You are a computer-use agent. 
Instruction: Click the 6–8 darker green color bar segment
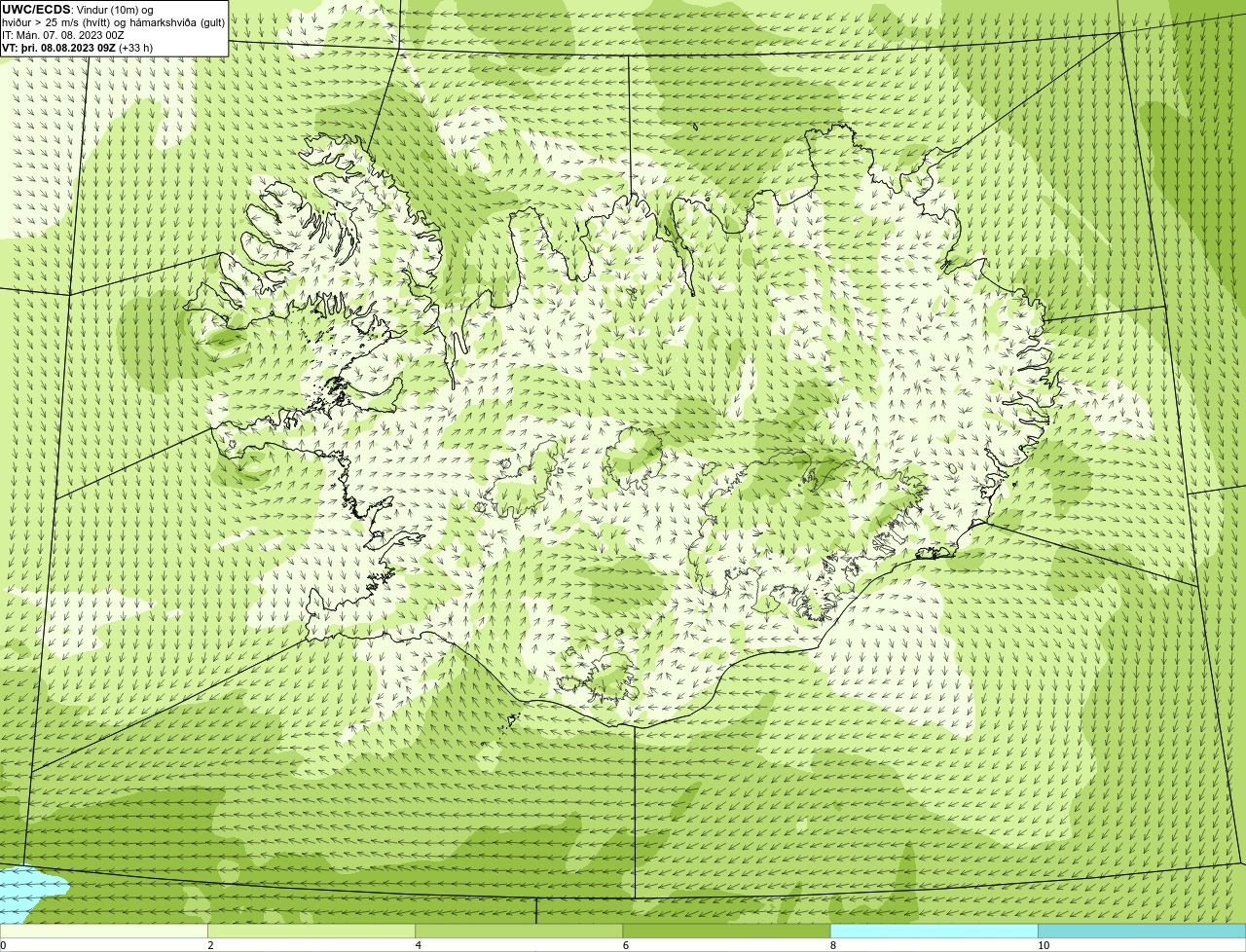coord(726,932)
